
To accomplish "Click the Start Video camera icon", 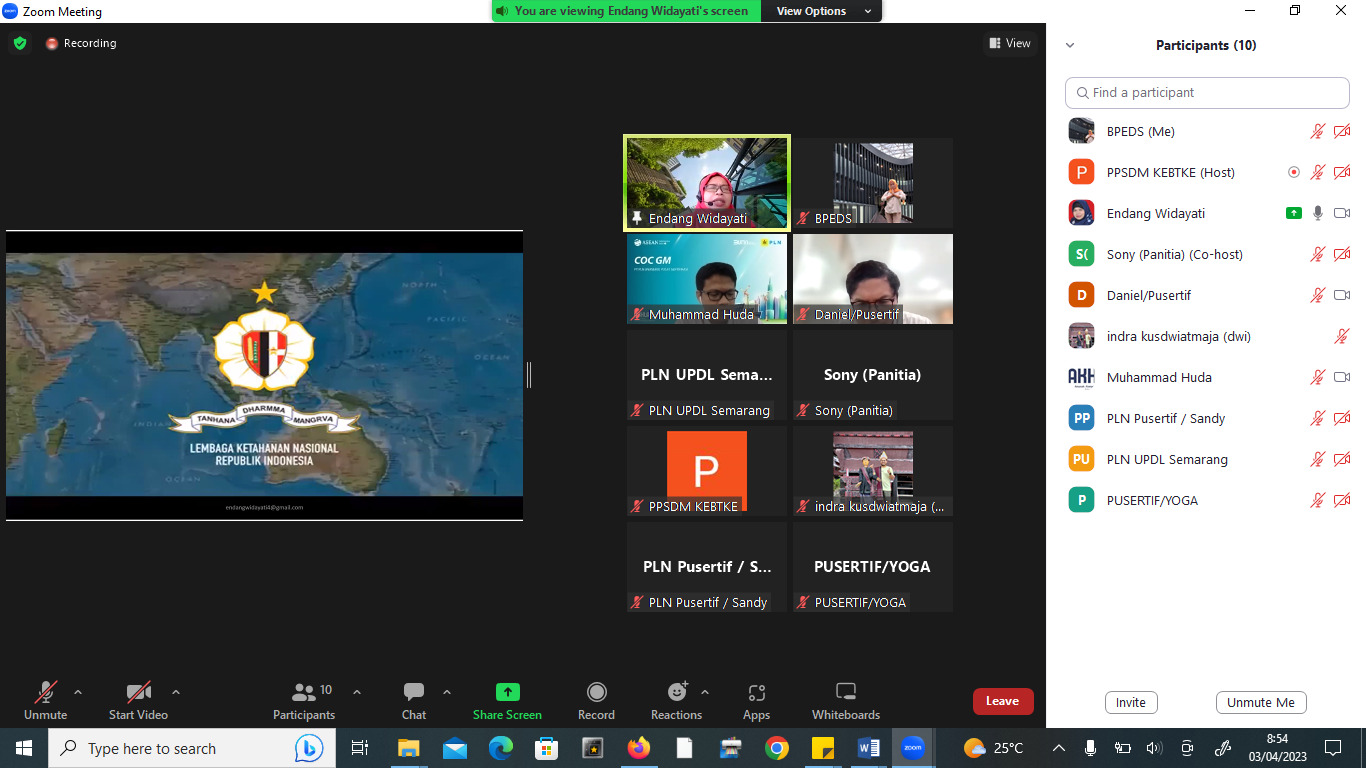I will click(x=138, y=692).
